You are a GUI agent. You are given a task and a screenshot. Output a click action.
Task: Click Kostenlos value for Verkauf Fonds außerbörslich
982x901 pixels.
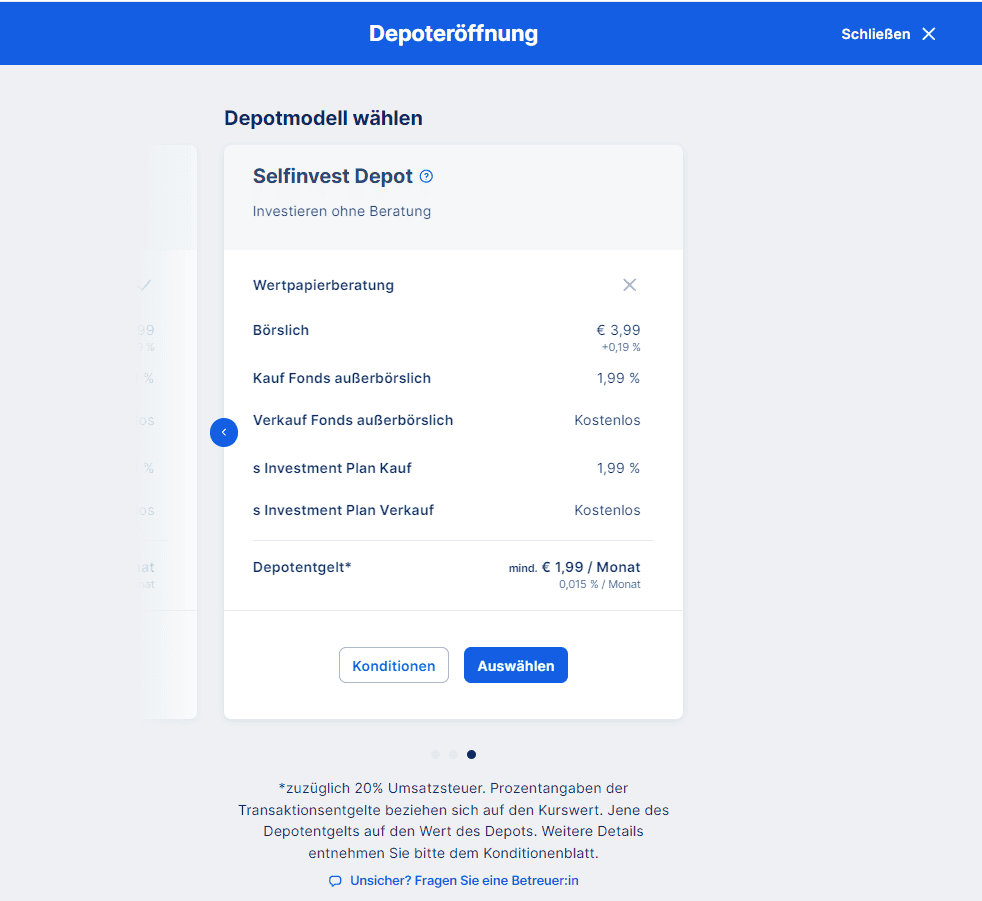point(607,420)
